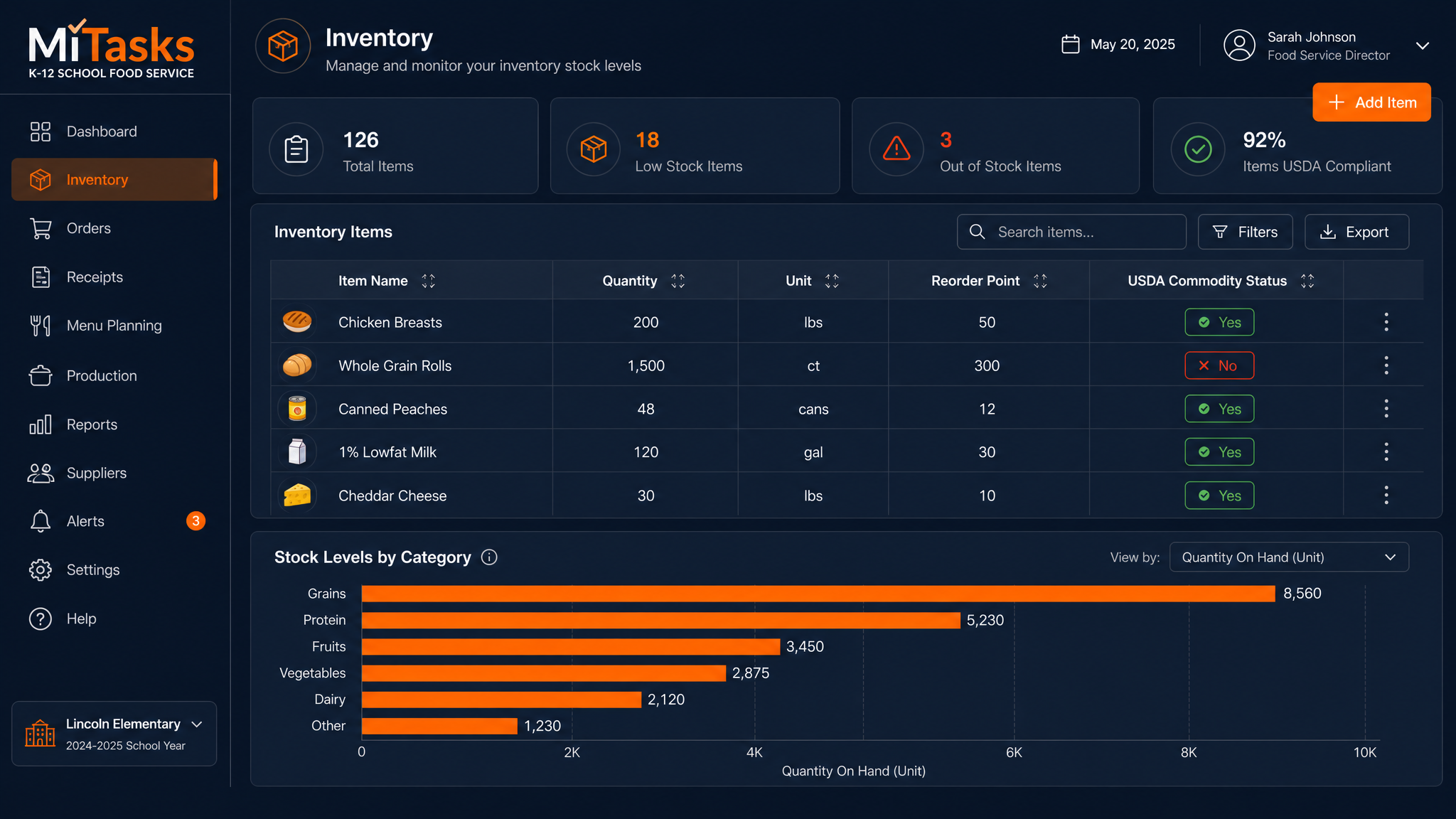
Task: Click the Reports bar chart icon
Action: [x=41, y=424]
